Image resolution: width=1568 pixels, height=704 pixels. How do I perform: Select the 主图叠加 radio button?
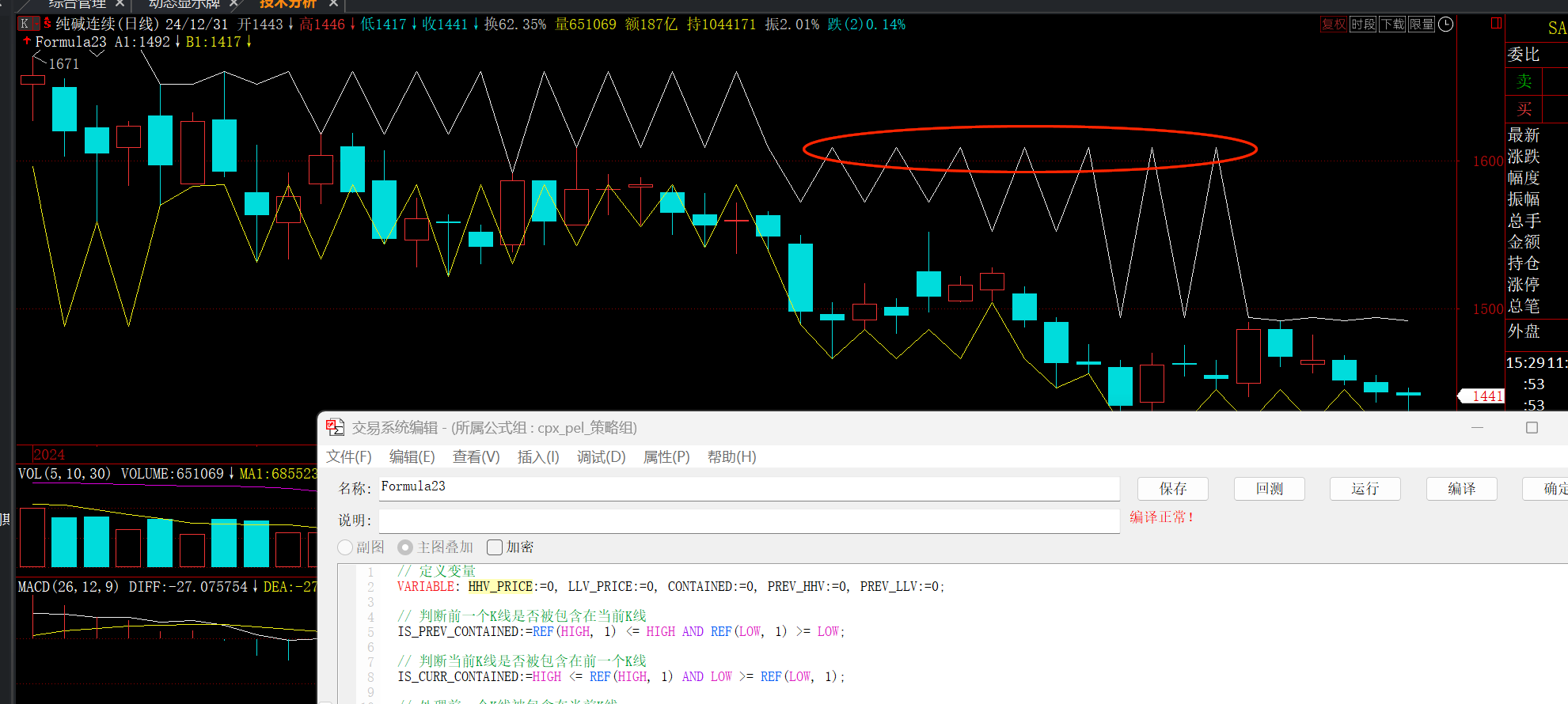[405, 547]
